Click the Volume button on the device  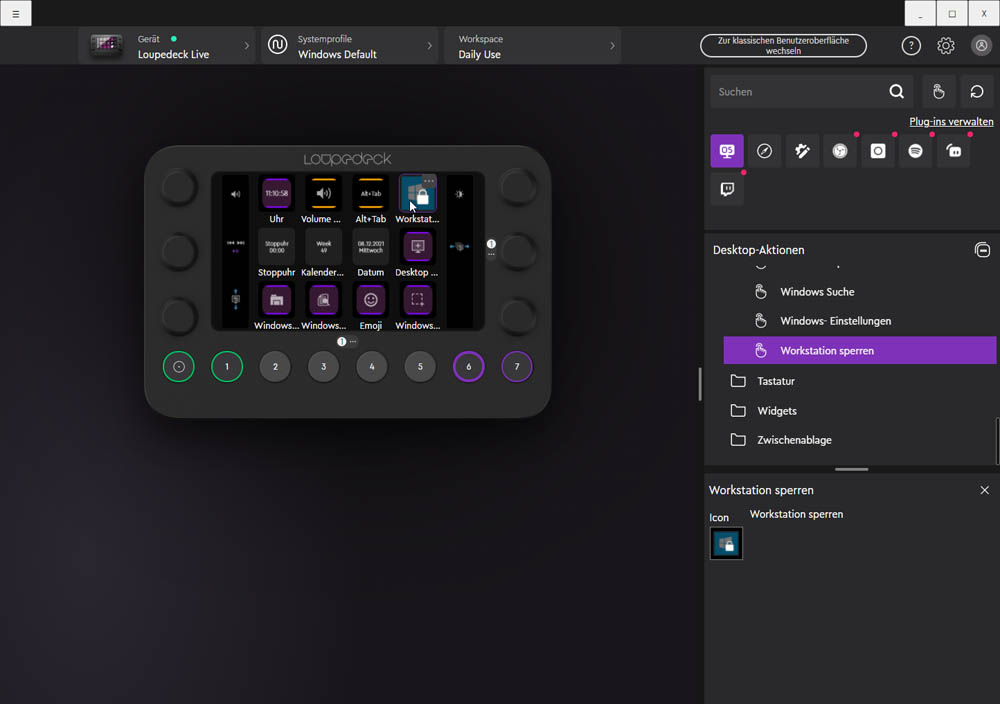[x=323, y=193]
